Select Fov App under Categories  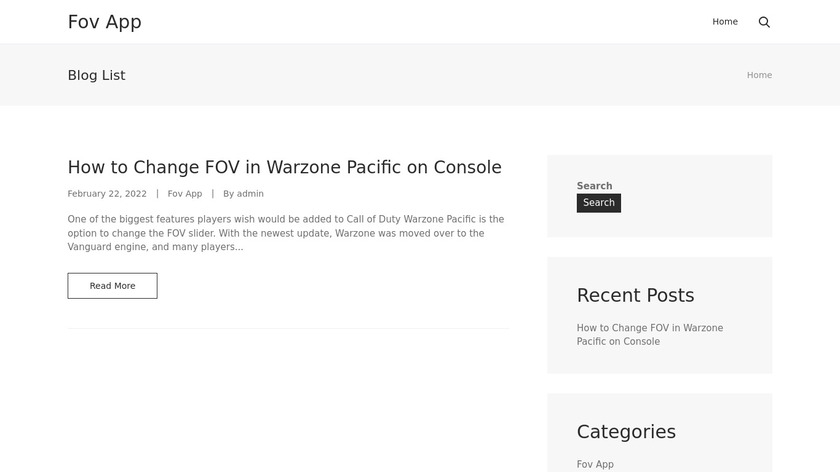click(595, 464)
